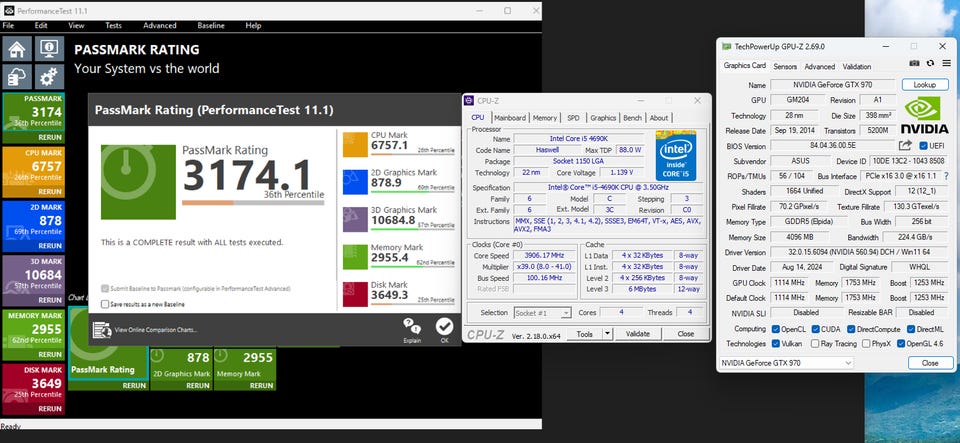Toggle the CUDA checkbox
960x443 pixels.
[x=816, y=329]
